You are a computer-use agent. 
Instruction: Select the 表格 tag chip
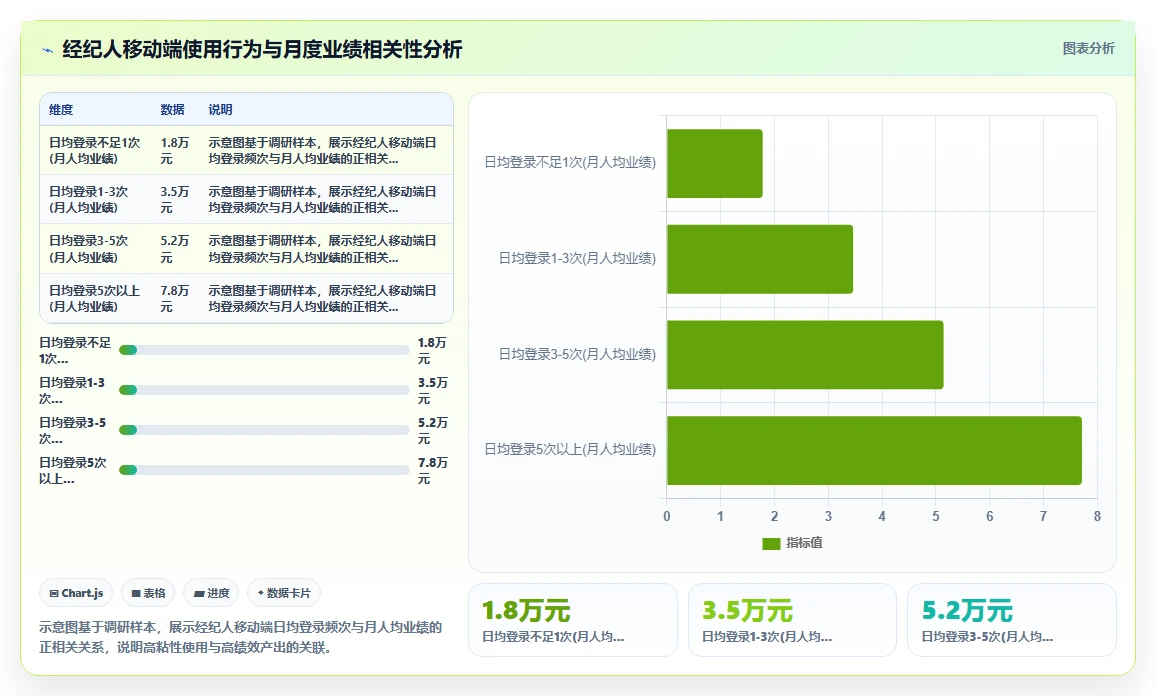147,593
